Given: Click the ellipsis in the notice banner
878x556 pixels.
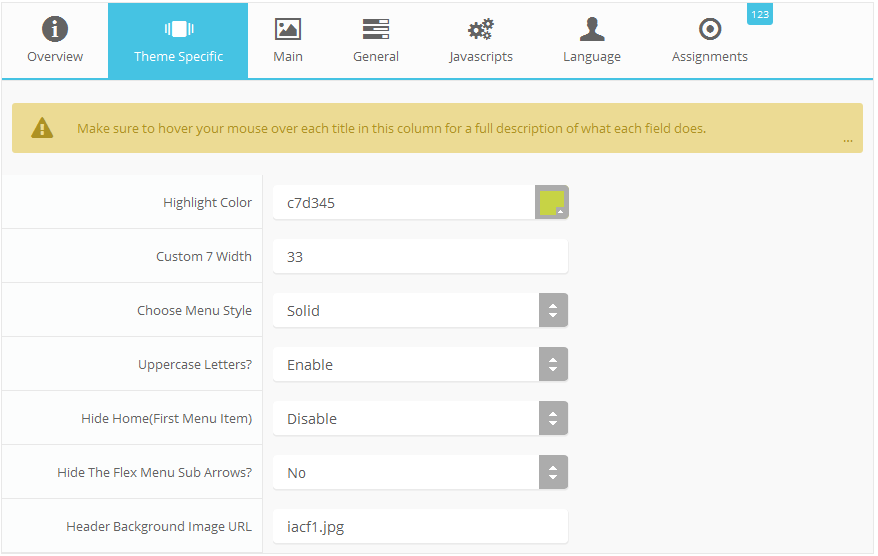Looking at the screenshot, I should click(848, 141).
